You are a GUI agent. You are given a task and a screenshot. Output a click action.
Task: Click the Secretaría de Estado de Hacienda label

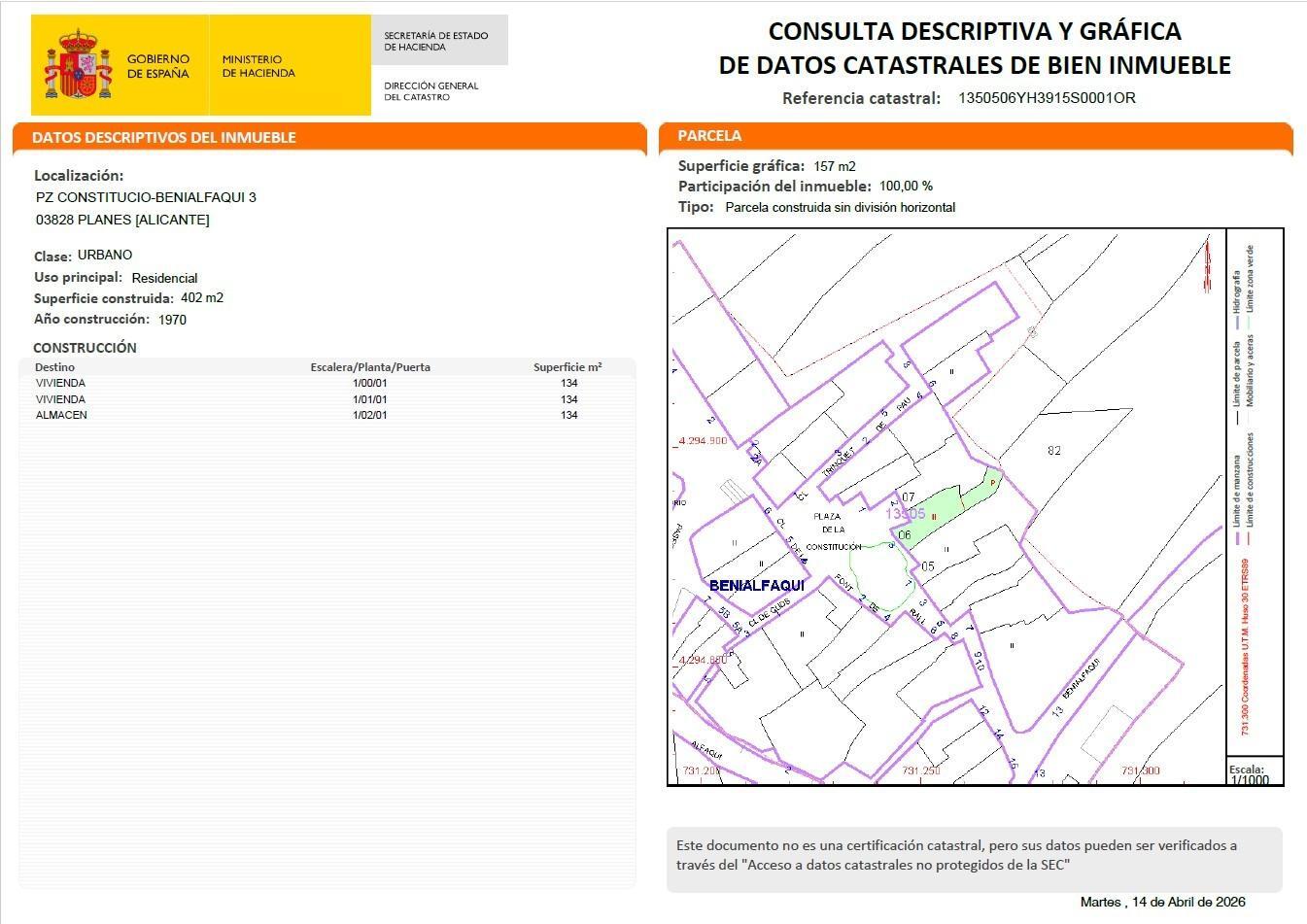436,41
